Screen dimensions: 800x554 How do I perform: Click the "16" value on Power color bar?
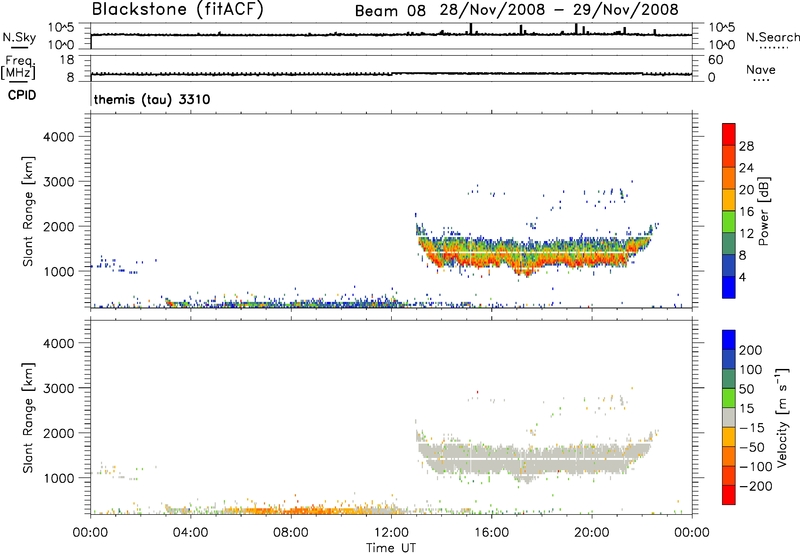(x=746, y=211)
